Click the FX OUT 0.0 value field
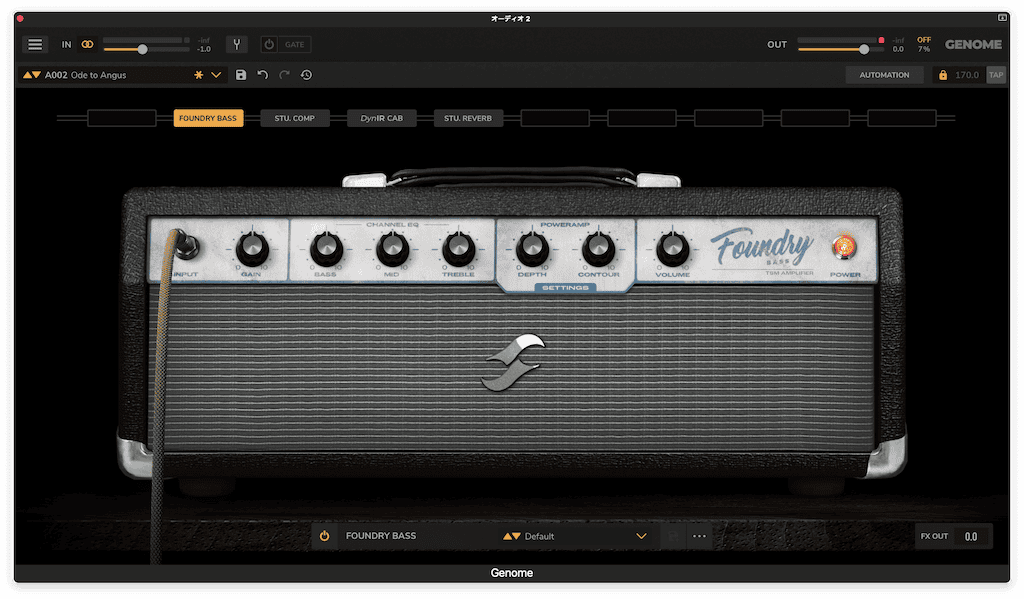 [x=971, y=536]
